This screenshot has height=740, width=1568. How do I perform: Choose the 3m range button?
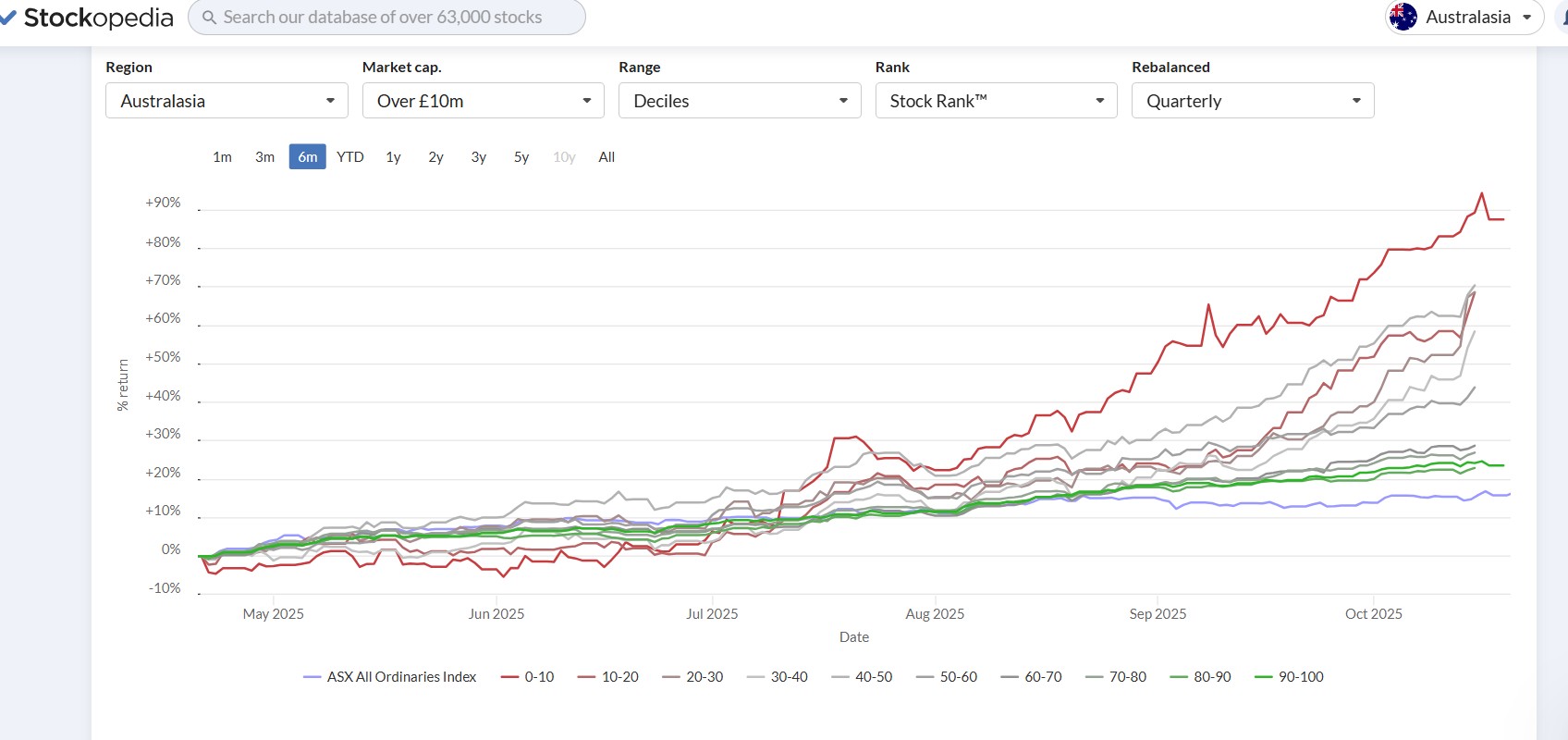(264, 157)
